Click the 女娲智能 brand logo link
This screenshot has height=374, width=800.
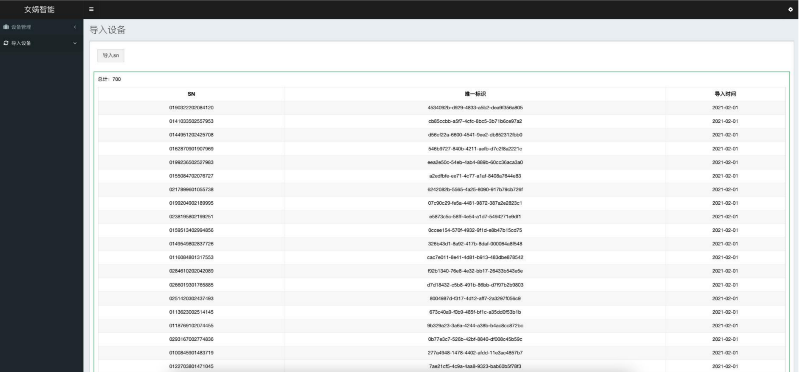pyautogui.click(x=39, y=9)
